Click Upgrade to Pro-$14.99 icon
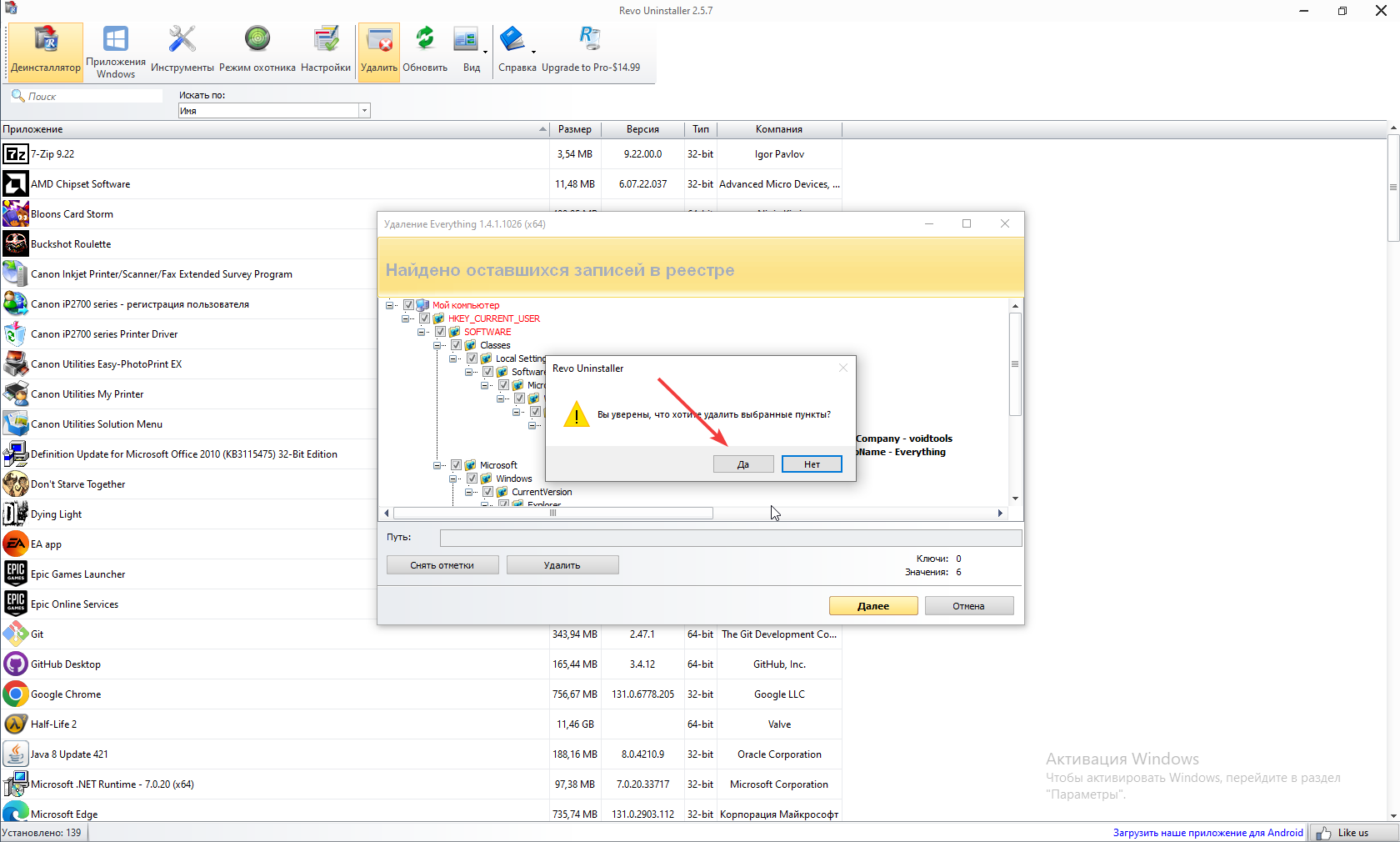The width and height of the screenshot is (1400, 842). click(x=591, y=52)
